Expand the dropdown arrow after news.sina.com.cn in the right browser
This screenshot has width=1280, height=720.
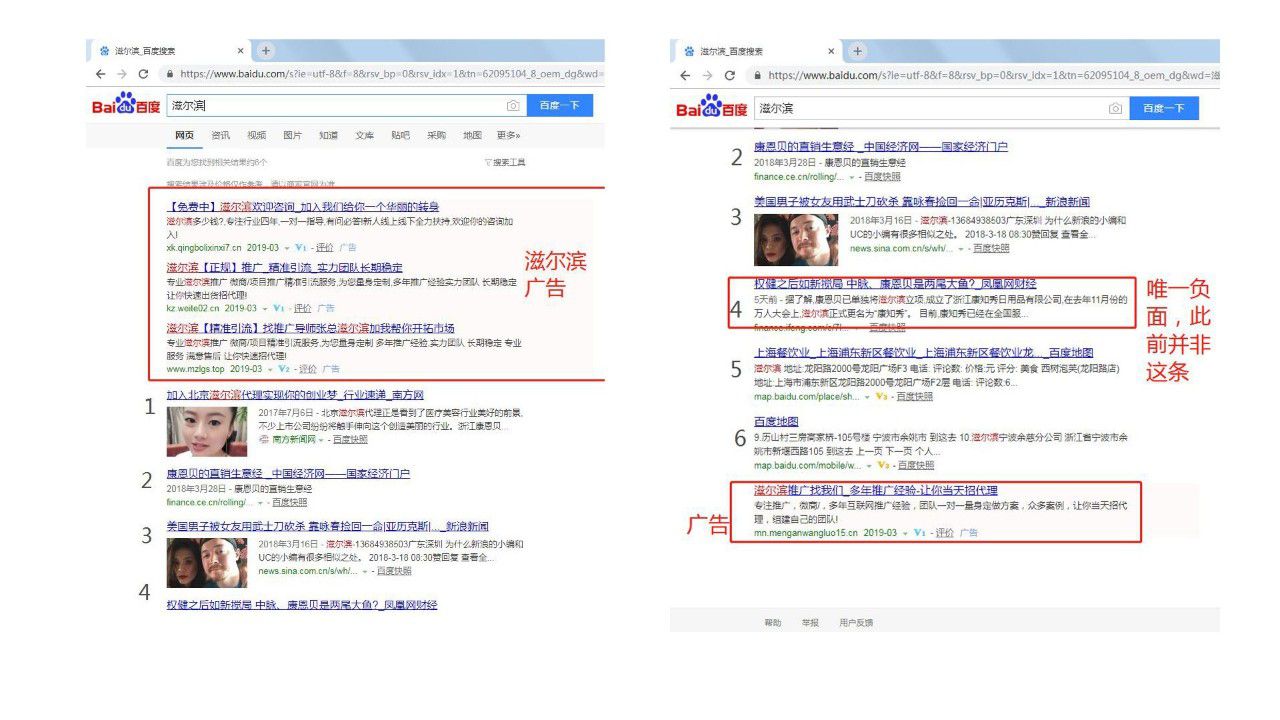coord(961,249)
